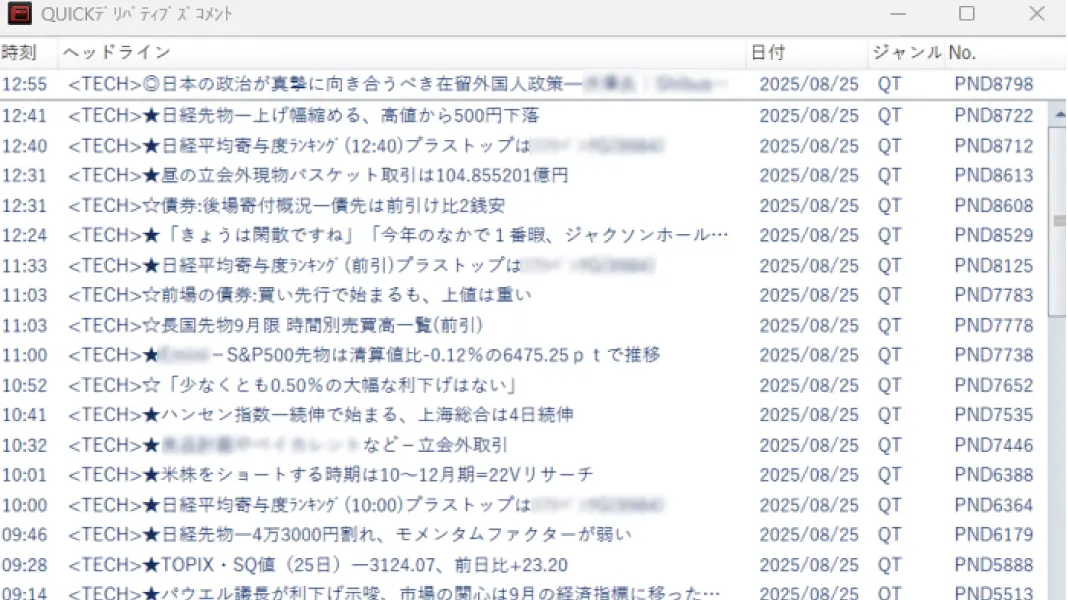Sort by the 時刻 column header
This screenshot has height=600, width=1068.
pyautogui.click(x=18, y=52)
